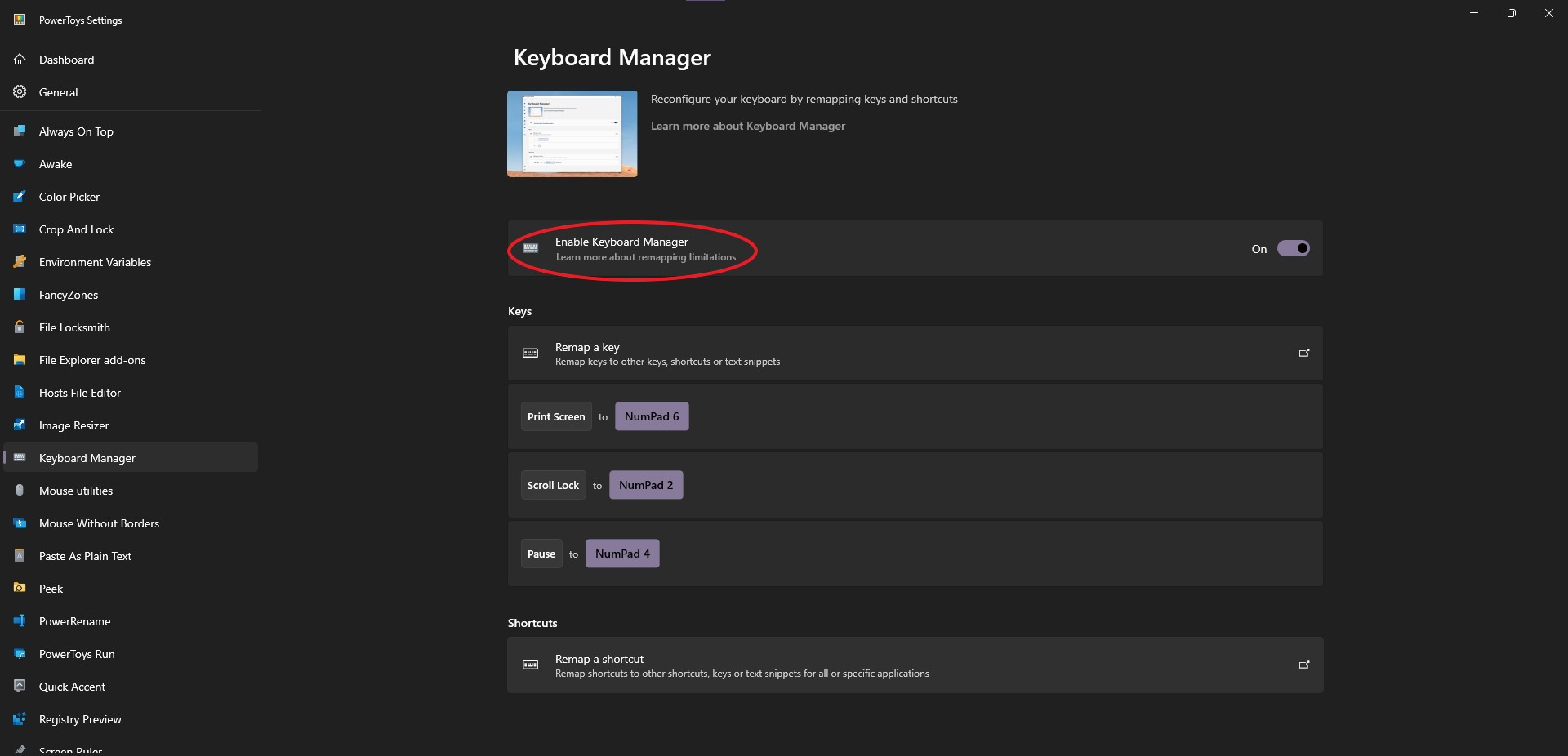Open Remap a shortcut editor window
This screenshot has height=756, width=1568.
(x=1303, y=665)
